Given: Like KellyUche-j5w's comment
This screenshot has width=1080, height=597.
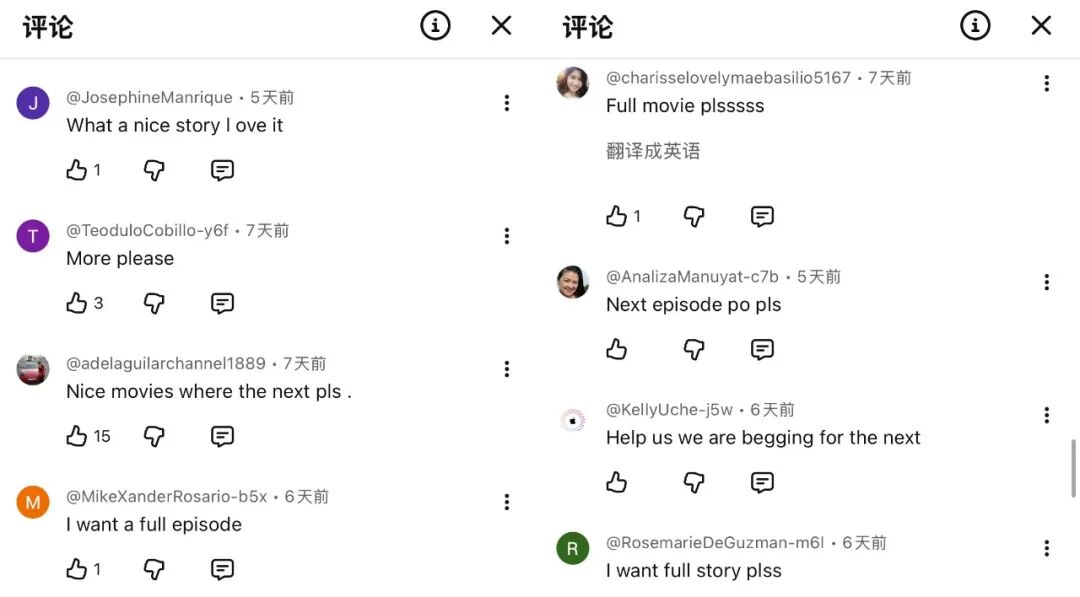Looking at the screenshot, I should point(617,483).
